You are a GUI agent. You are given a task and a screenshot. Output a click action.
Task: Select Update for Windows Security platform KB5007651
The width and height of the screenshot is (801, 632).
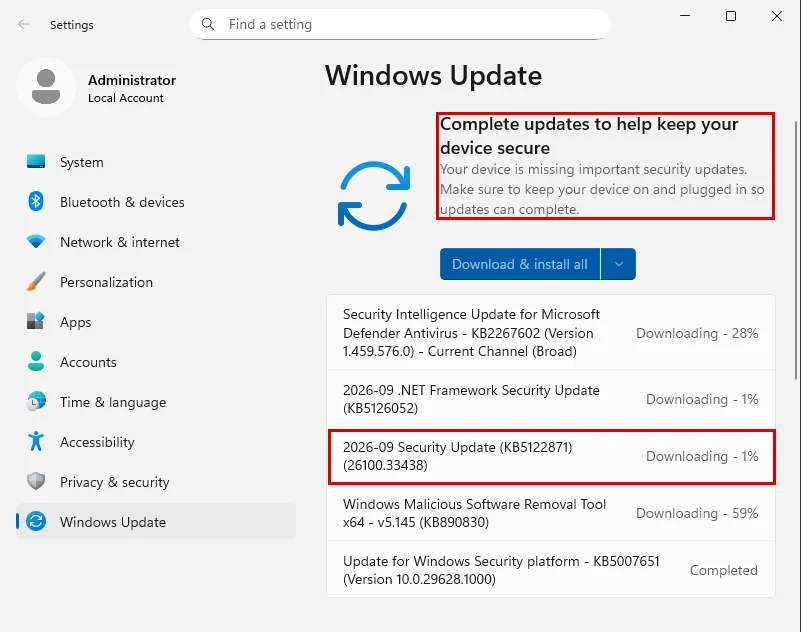coord(551,570)
